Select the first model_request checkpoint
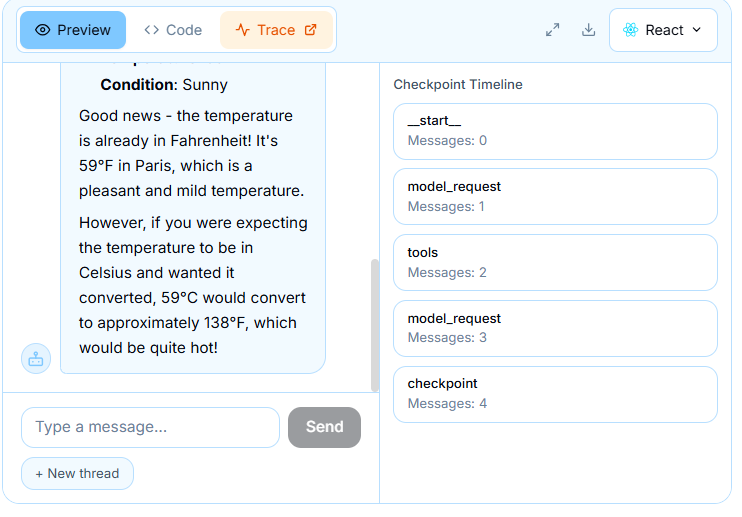 tap(555, 196)
